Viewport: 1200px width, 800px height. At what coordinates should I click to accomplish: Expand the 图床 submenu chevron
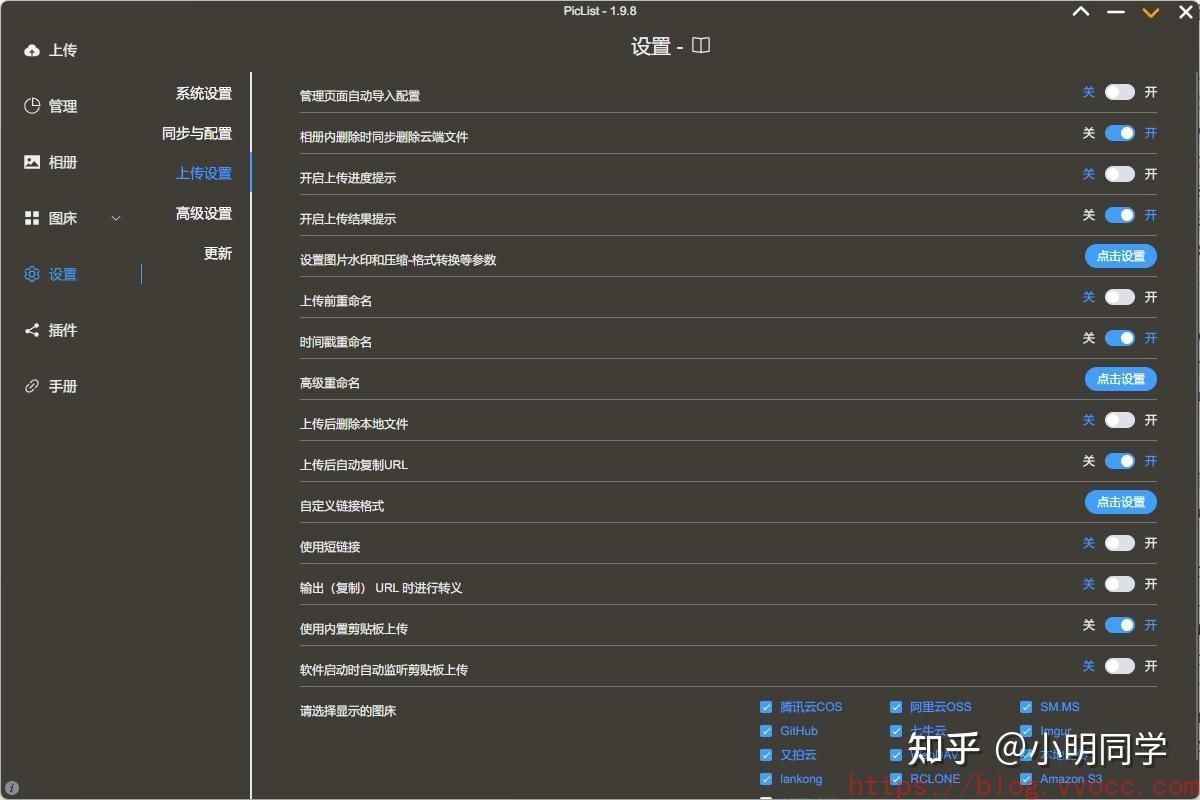click(115, 218)
